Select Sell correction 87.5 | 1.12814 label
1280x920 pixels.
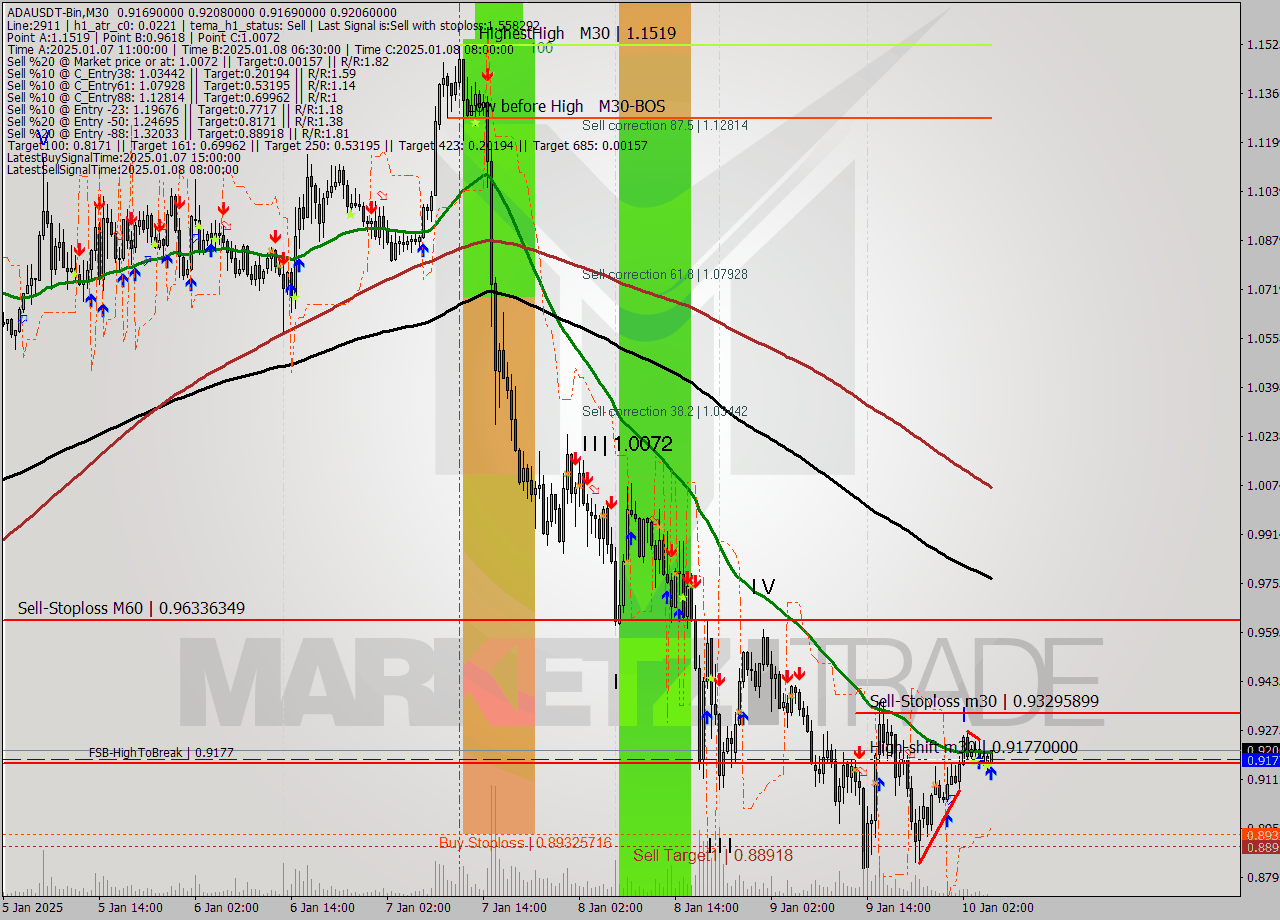(665, 126)
